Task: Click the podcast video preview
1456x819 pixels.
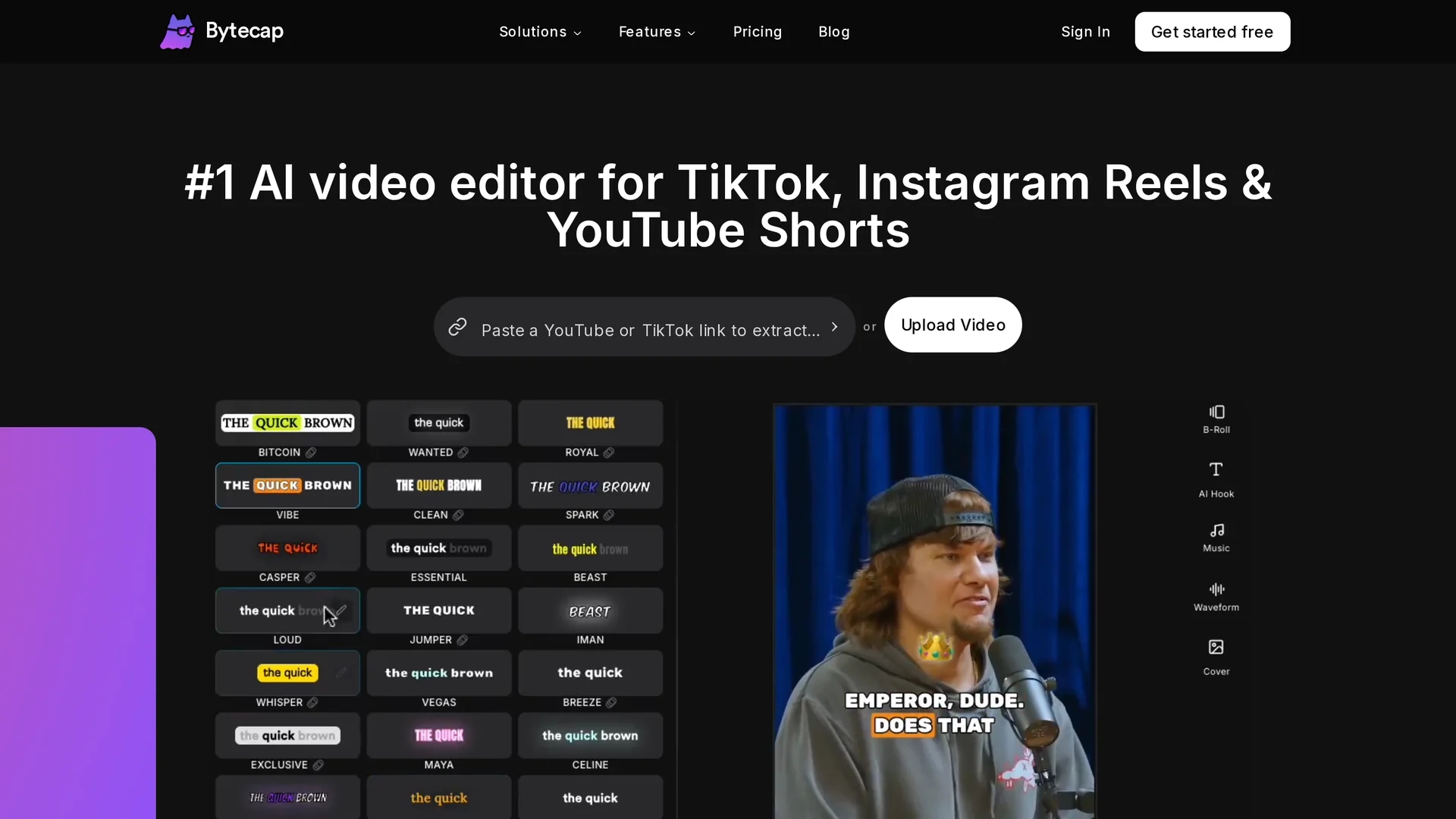Action: click(x=934, y=611)
